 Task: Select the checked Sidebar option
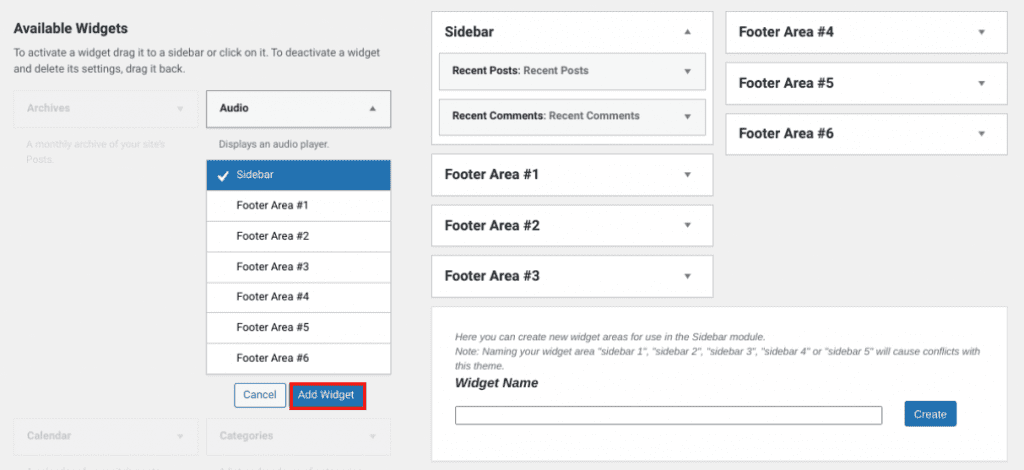tap(298, 175)
